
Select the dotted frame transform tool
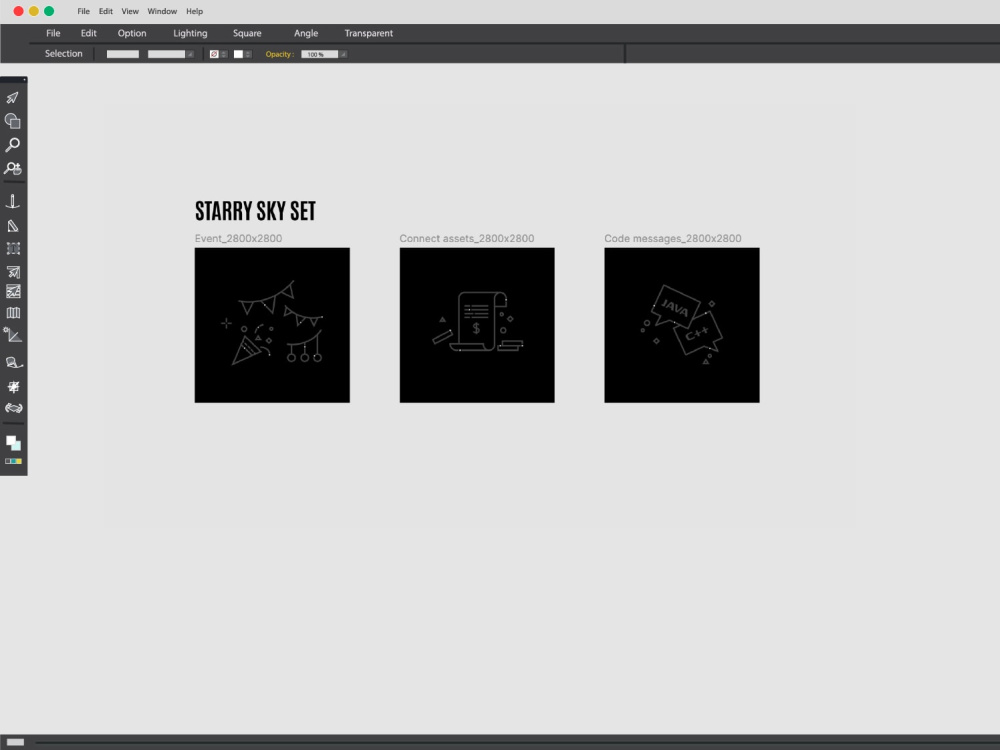coord(13,249)
